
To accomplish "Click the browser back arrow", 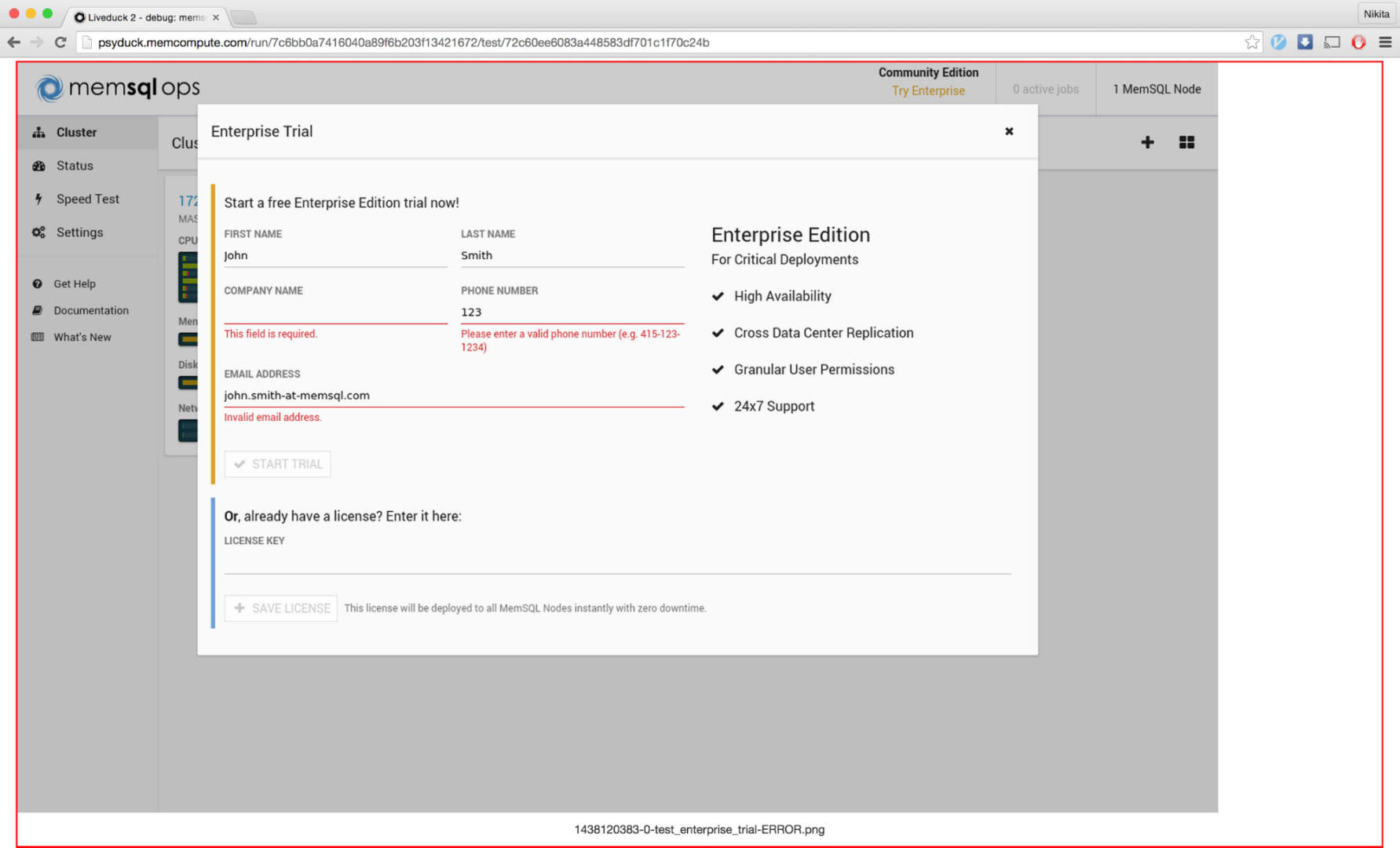I will click(14, 42).
